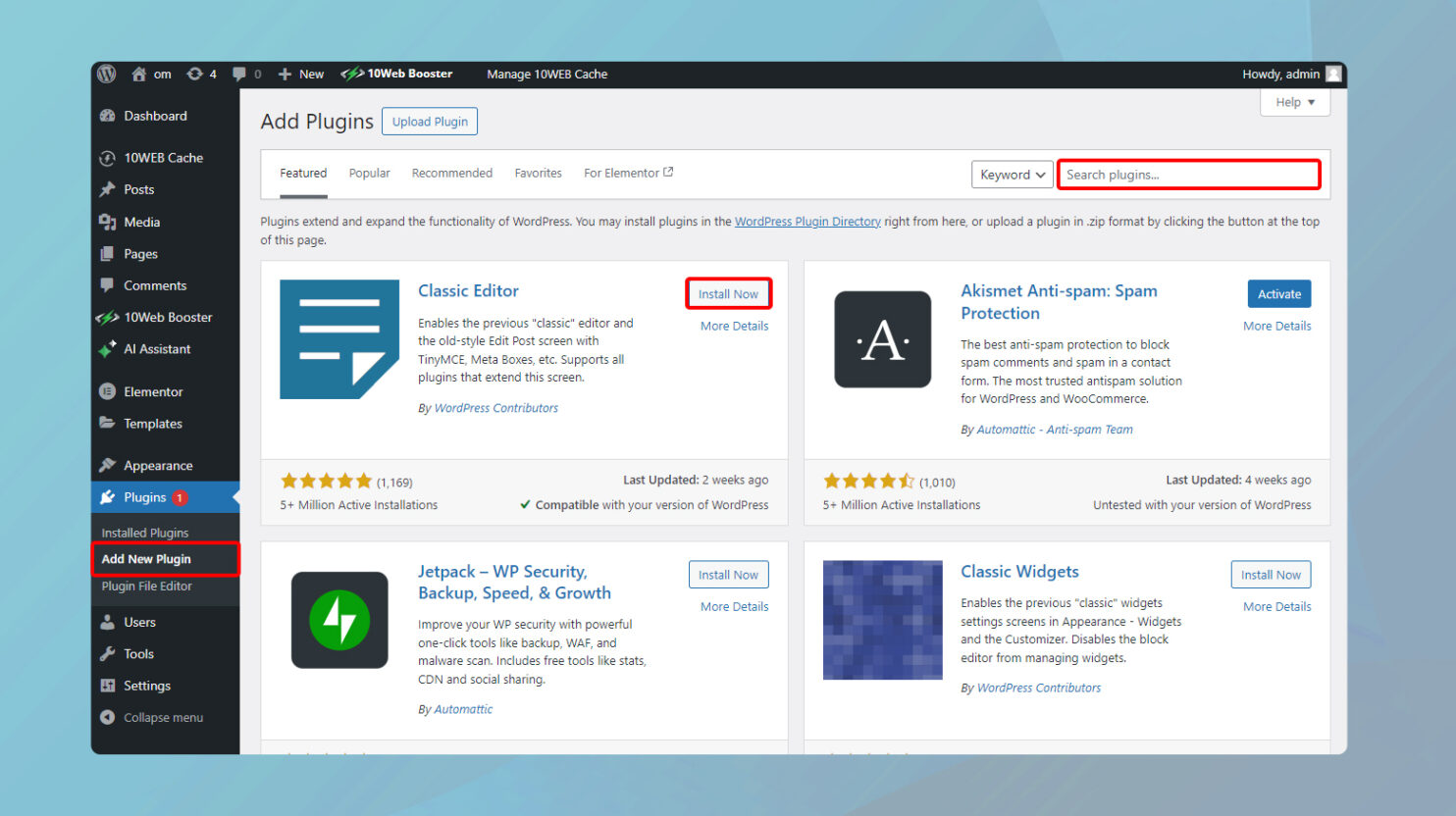The width and height of the screenshot is (1456, 816).
Task: Click the WordPress logo in admin bar
Action: 106,74
